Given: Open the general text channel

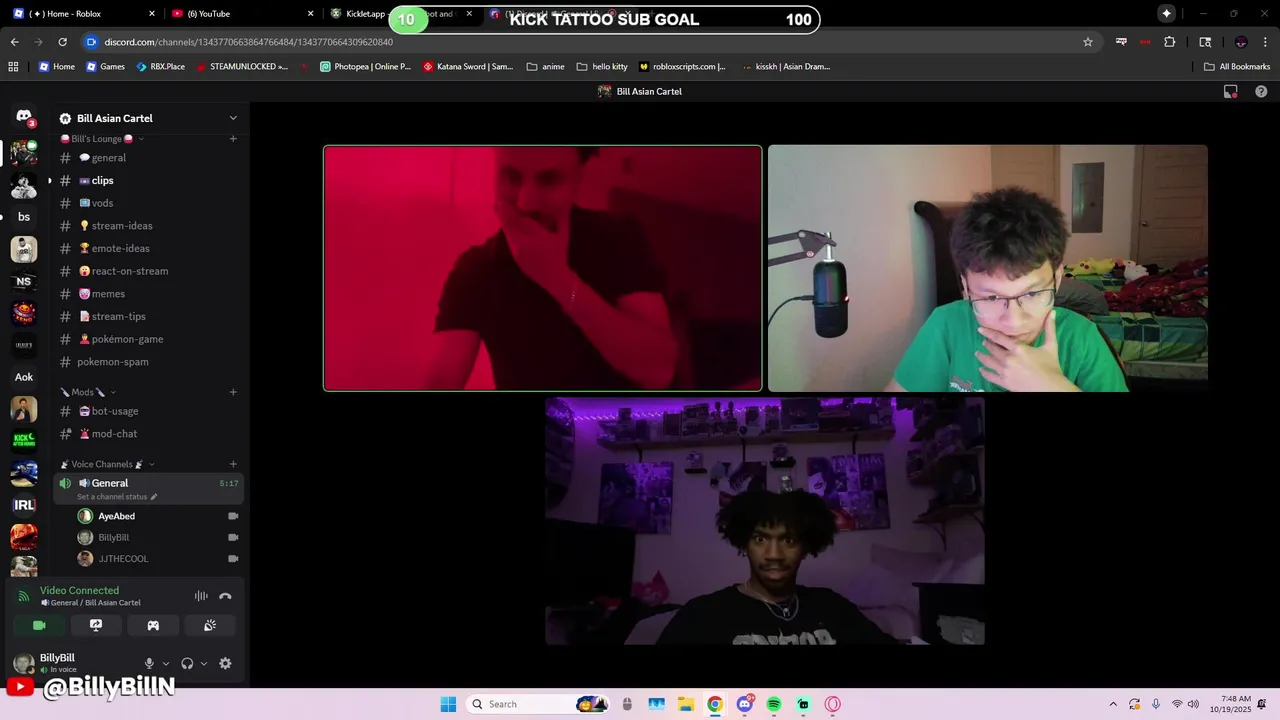Looking at the screenshot, I should (148, 158).
